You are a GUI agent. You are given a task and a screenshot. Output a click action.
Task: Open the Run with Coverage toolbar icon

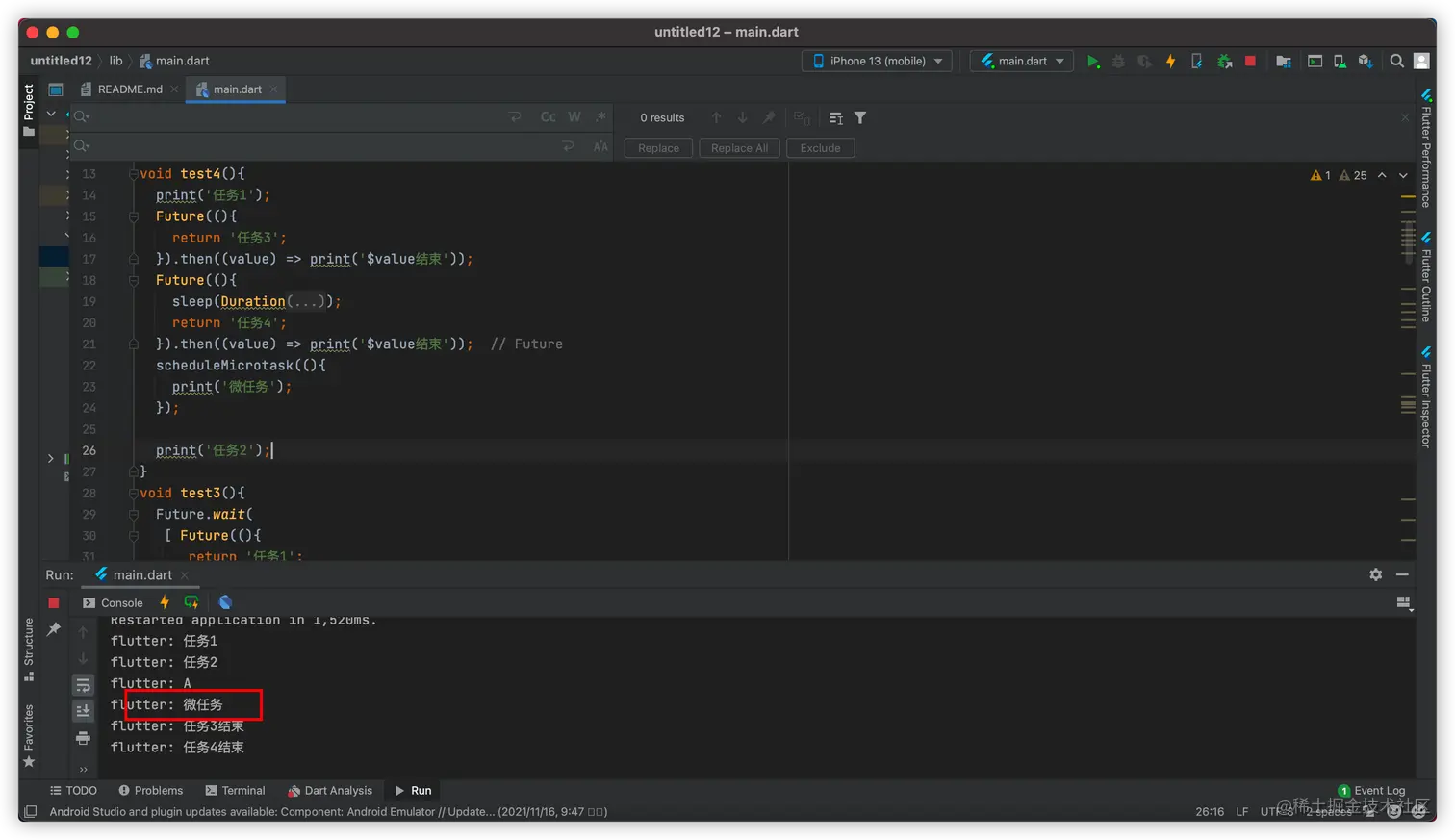click(1144, 61)
